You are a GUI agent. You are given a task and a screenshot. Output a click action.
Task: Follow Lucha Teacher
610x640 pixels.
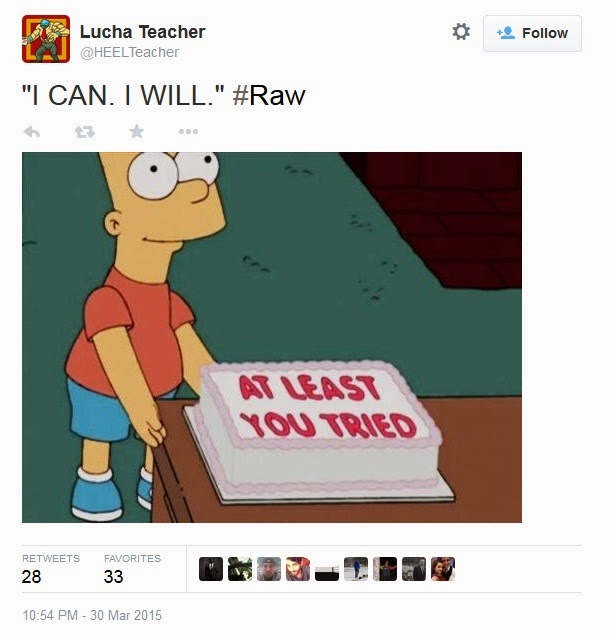click(x=532, y=33)
